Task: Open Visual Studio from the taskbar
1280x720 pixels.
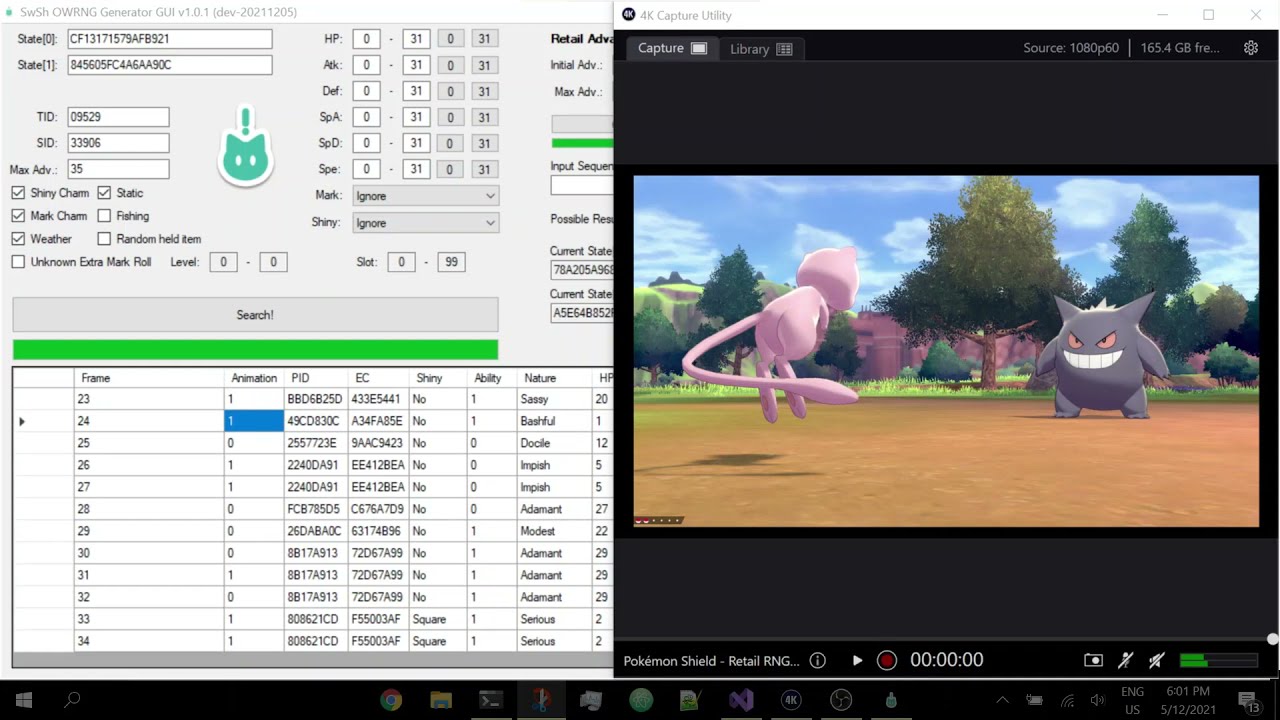Action: click(x=740, y=700)
